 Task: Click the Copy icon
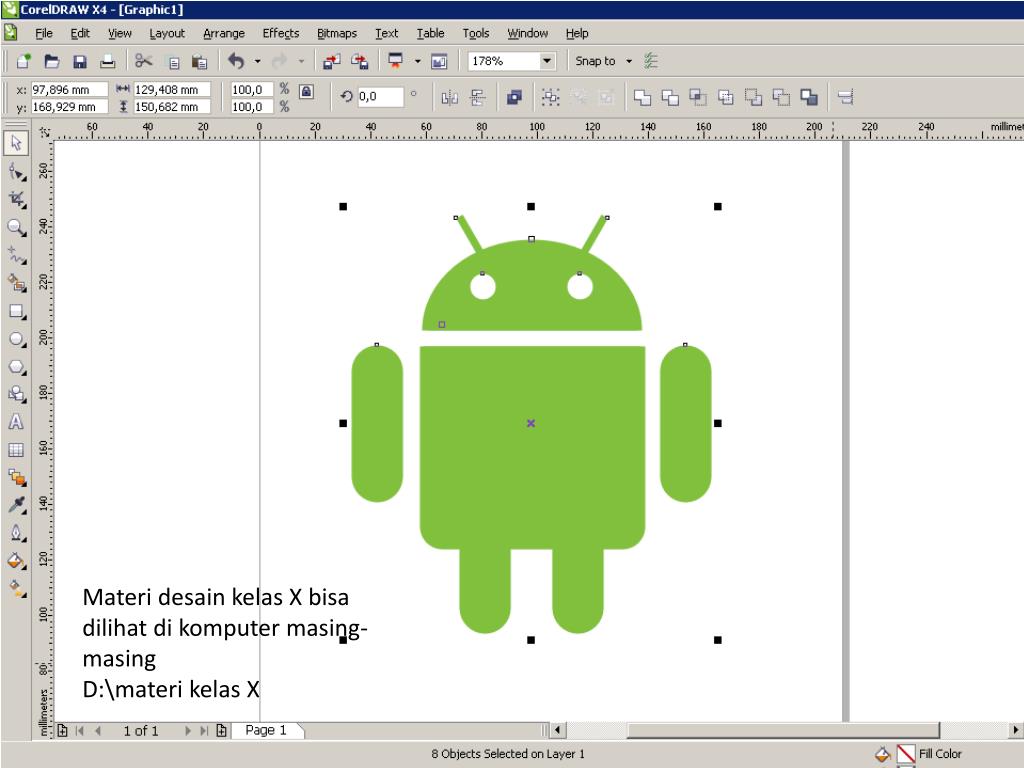173,62
